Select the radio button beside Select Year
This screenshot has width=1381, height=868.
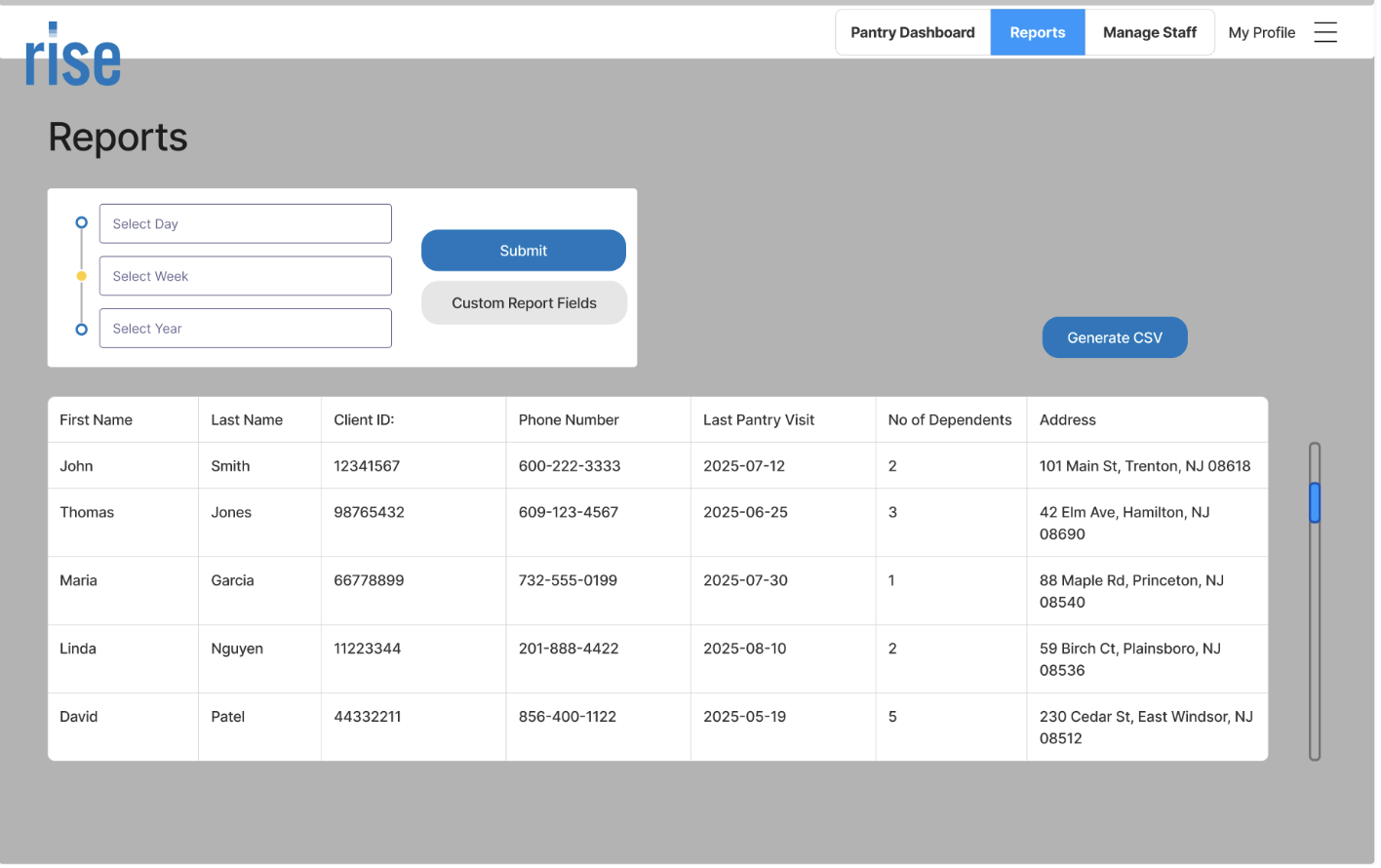click(81, 329)
